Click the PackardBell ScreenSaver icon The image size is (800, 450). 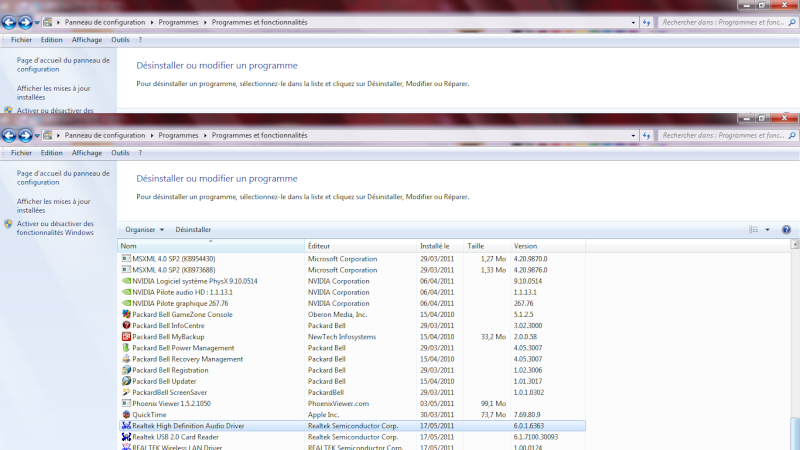point(126,392)
